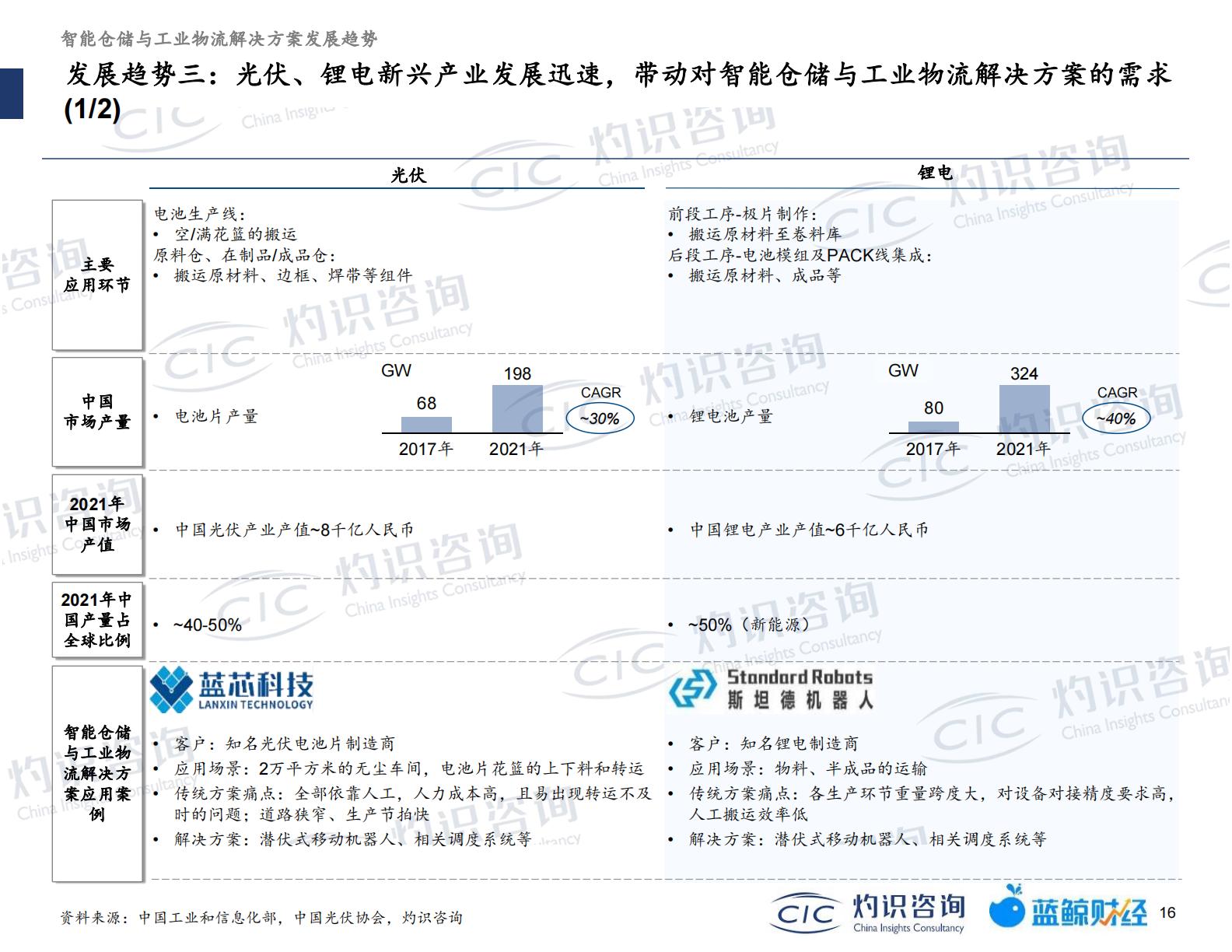
Task: Click the text 电池片产量
Action: coord(216,416)
